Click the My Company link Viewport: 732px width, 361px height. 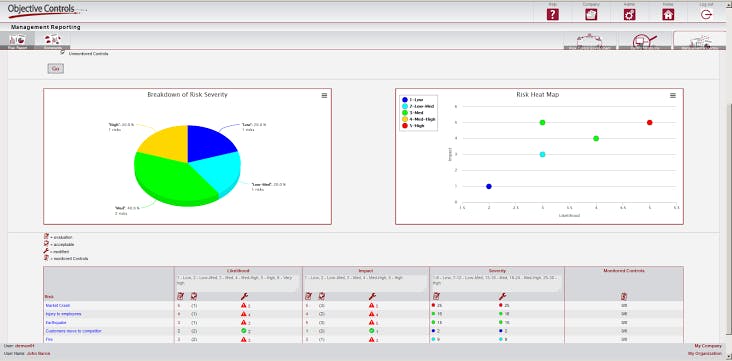[x=708, y=346]
